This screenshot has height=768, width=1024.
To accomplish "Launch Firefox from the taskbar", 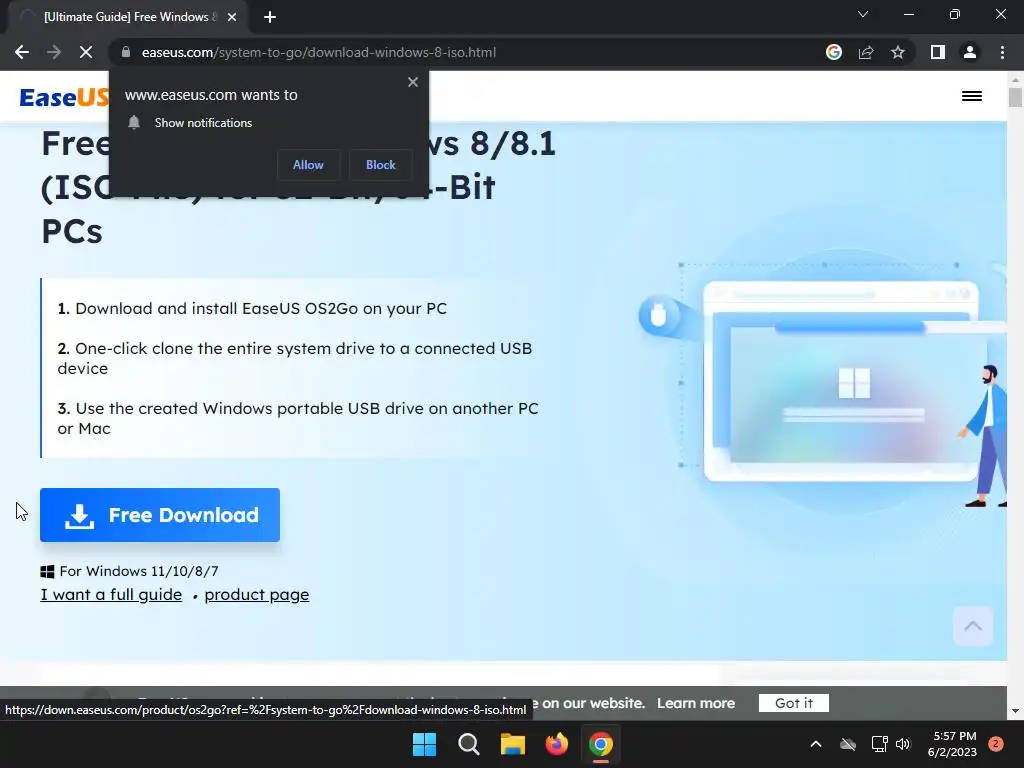I will [x=556, y=744].
